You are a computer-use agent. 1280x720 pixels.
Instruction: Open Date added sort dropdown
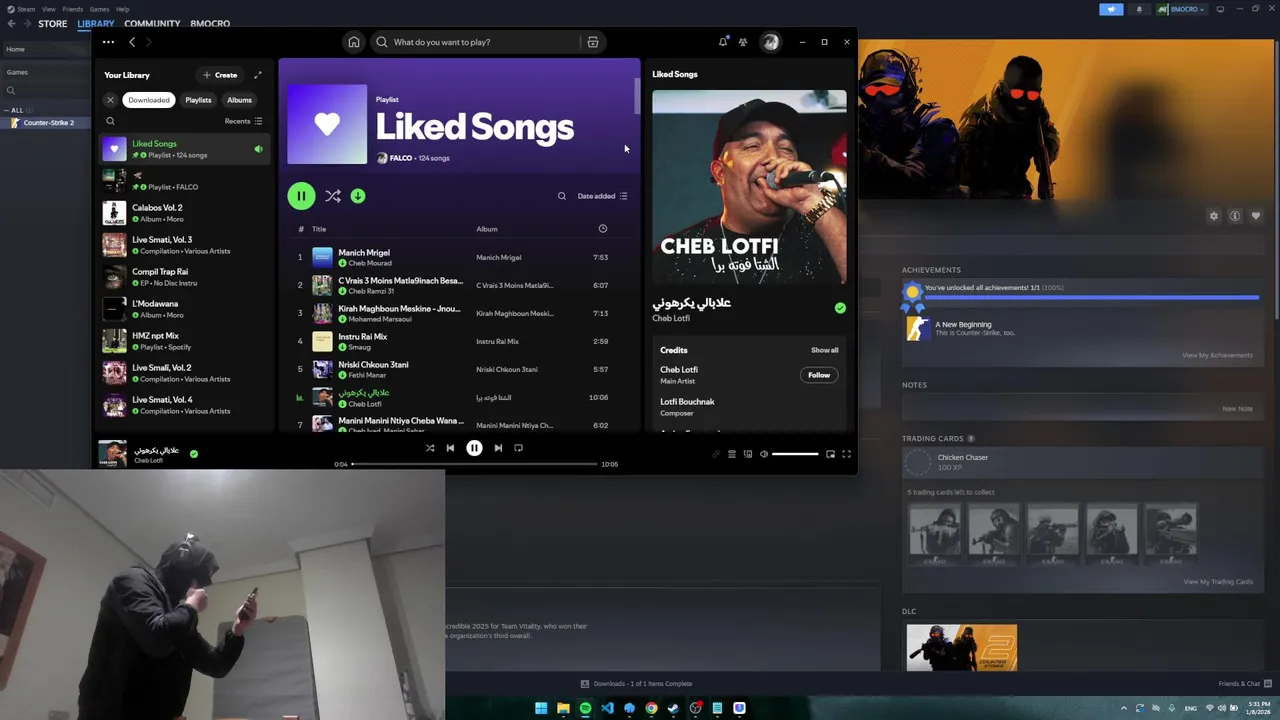coord(602,196)
